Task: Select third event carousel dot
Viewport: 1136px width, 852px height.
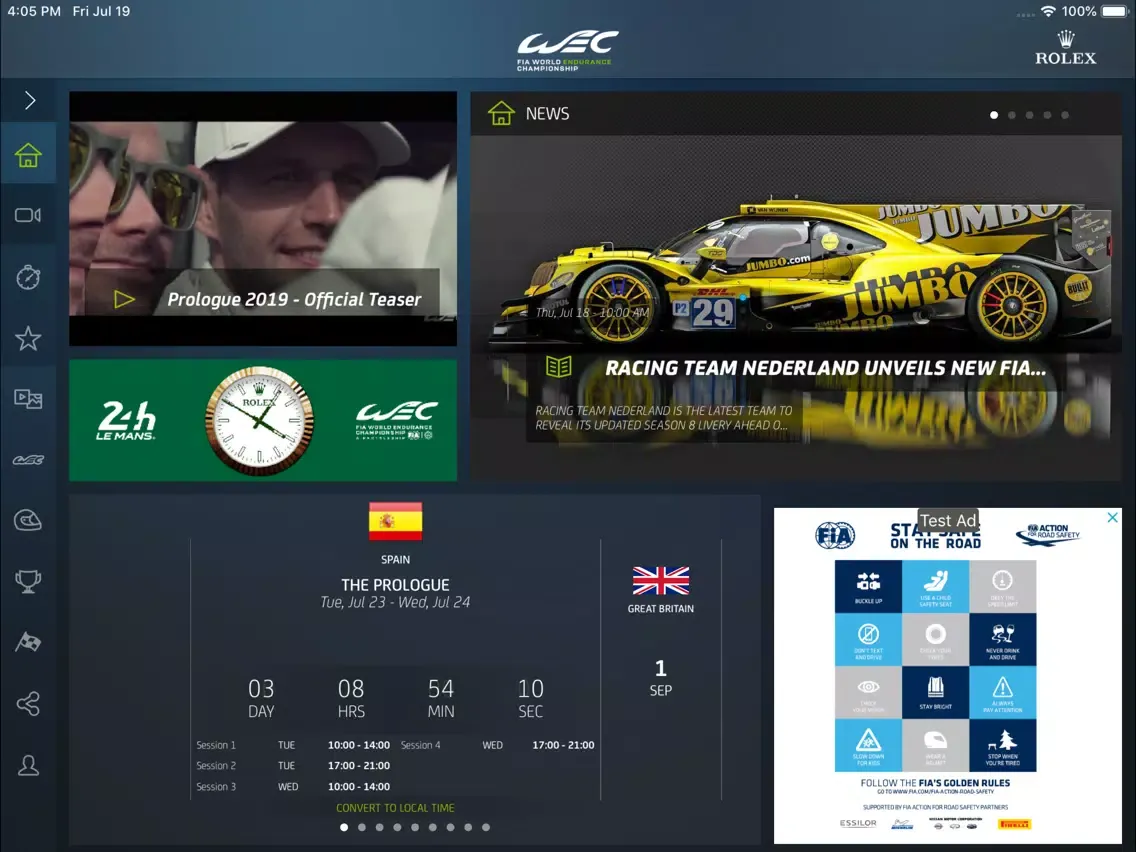Action: click(x=380, y=827)
